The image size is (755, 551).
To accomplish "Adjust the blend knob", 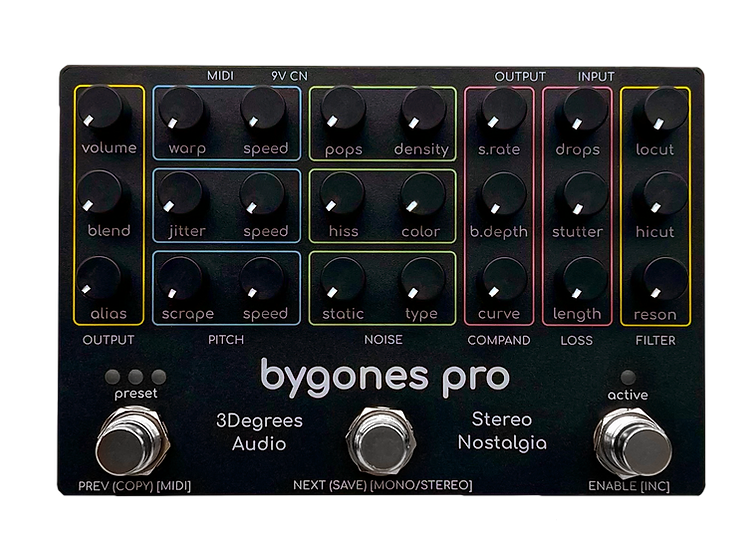I will [99, 192].
